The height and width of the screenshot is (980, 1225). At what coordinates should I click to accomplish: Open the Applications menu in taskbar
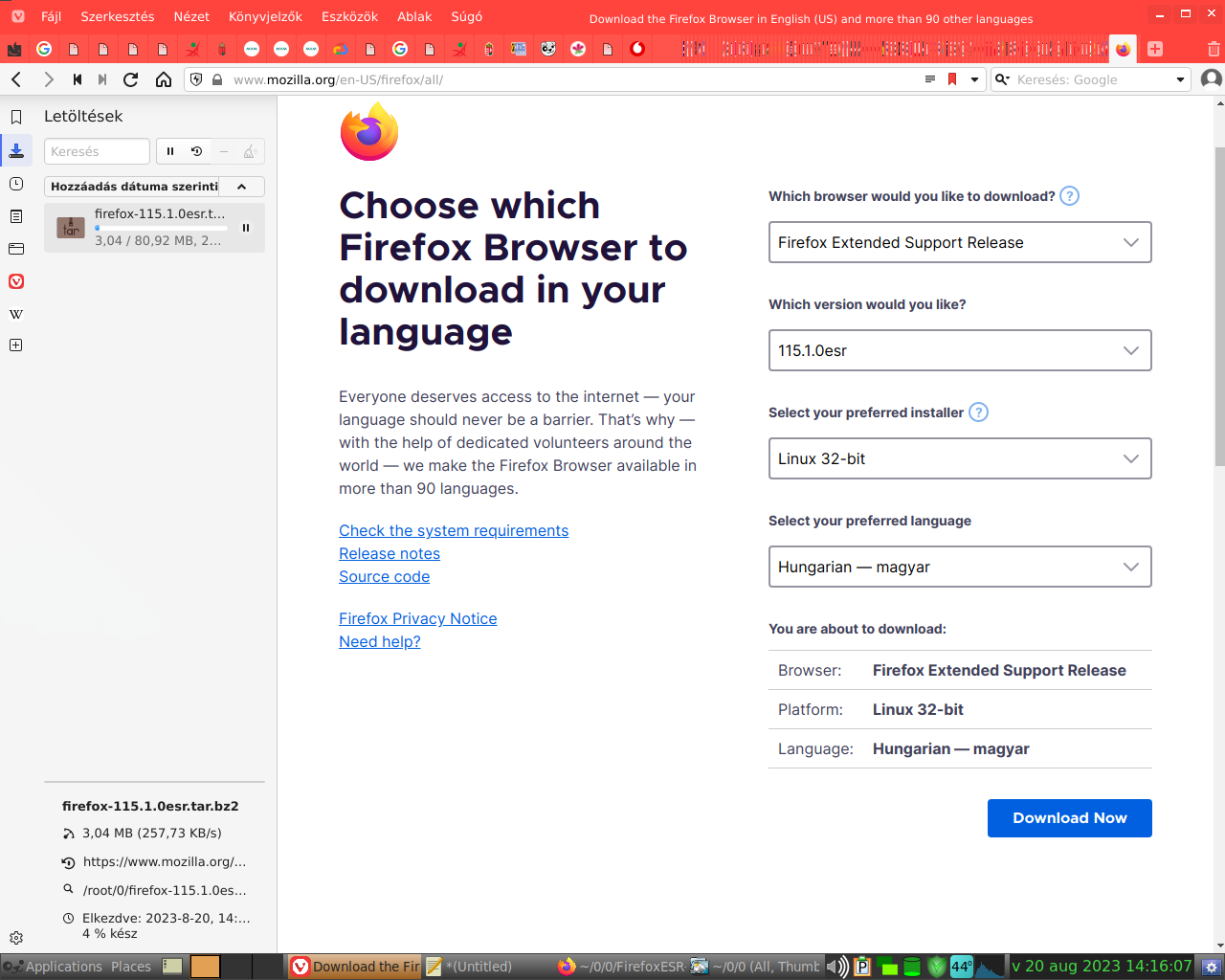[63, 967]
